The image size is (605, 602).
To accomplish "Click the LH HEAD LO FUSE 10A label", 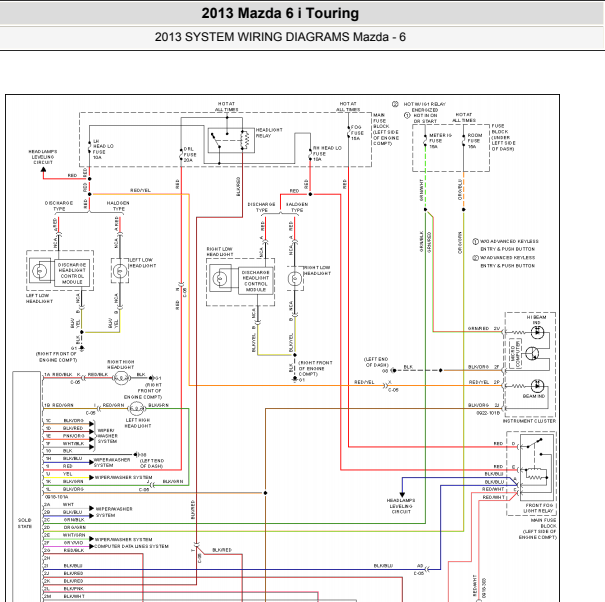I will (103, 149).
